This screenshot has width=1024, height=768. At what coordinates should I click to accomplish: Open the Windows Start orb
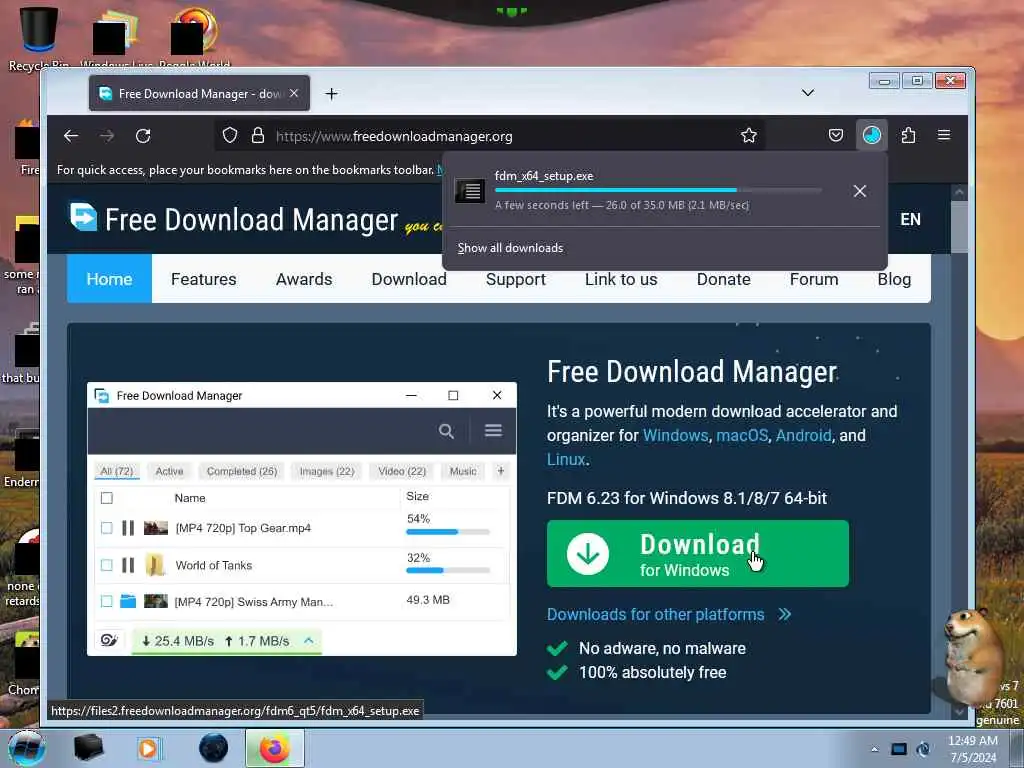point(26,748)
